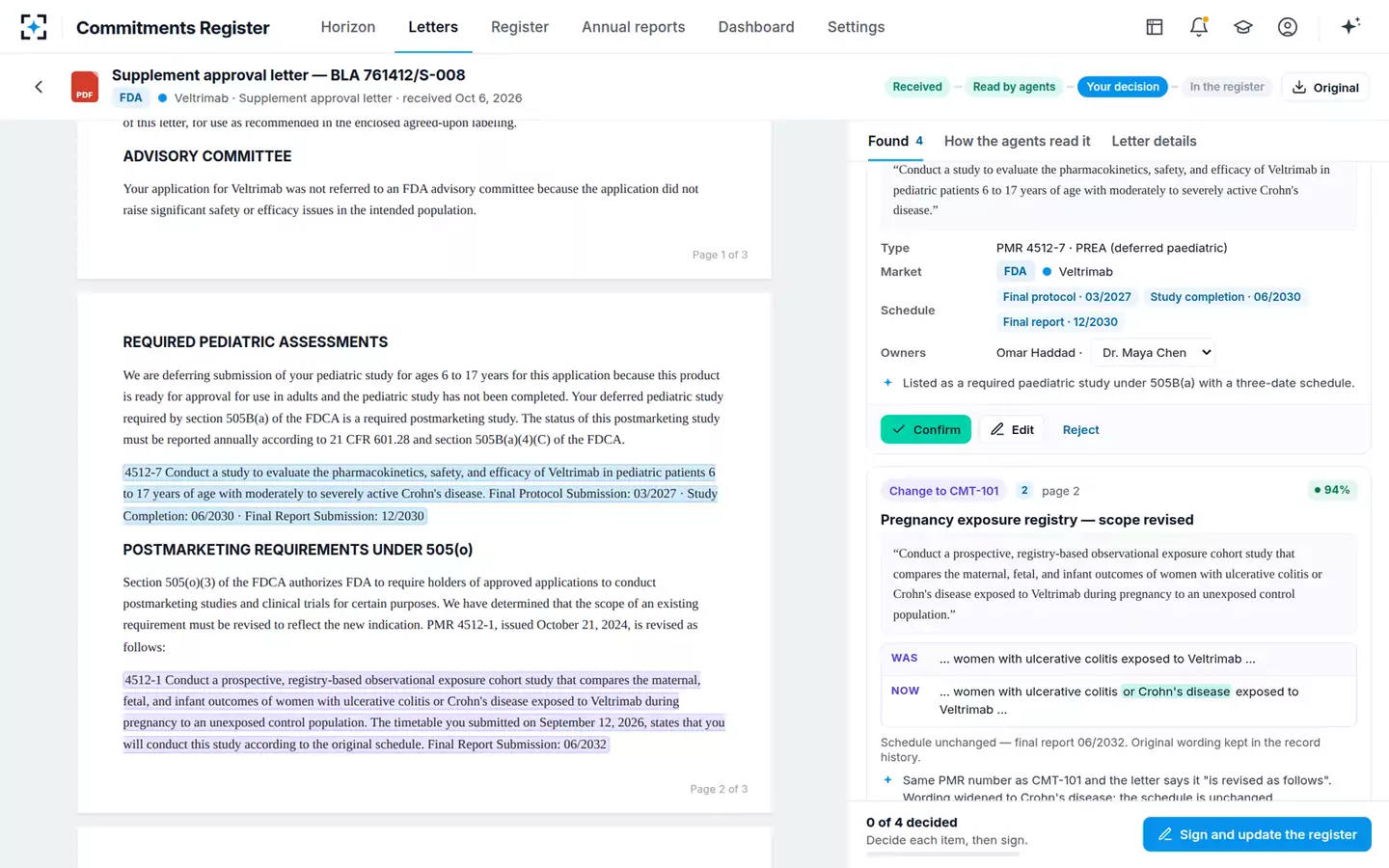Click the 'Change to CMT-101' tag
This screenshot has width=1389, height=868.
click(943, 491)
